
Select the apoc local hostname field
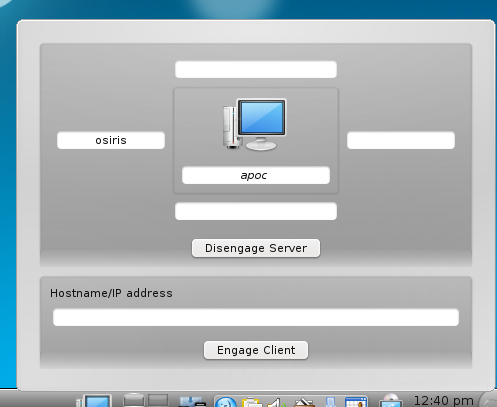point(256,175)
